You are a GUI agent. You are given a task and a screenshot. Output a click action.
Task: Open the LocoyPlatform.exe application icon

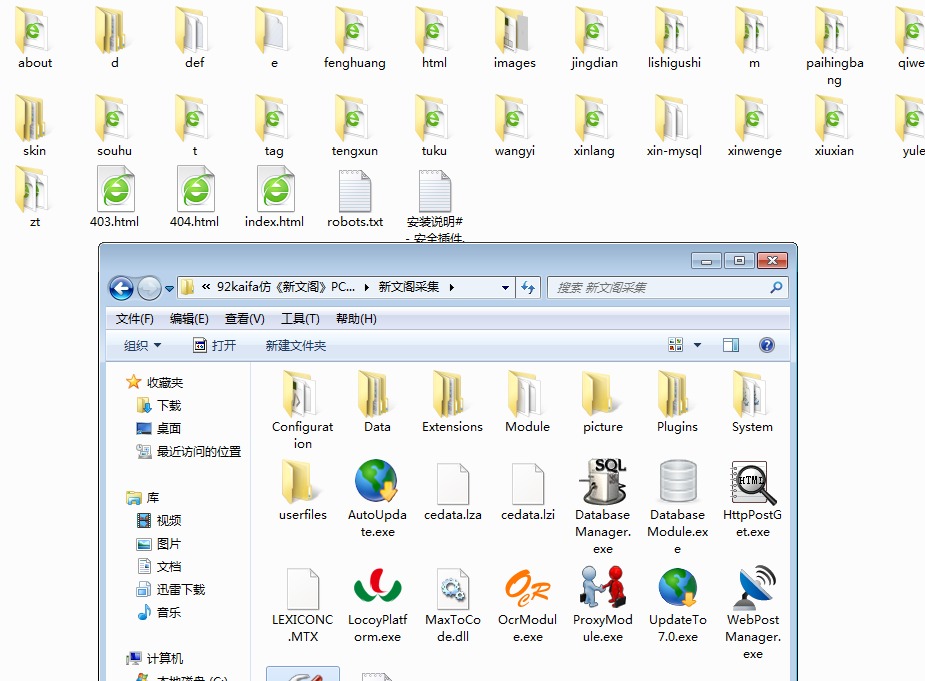click(377, 588)
